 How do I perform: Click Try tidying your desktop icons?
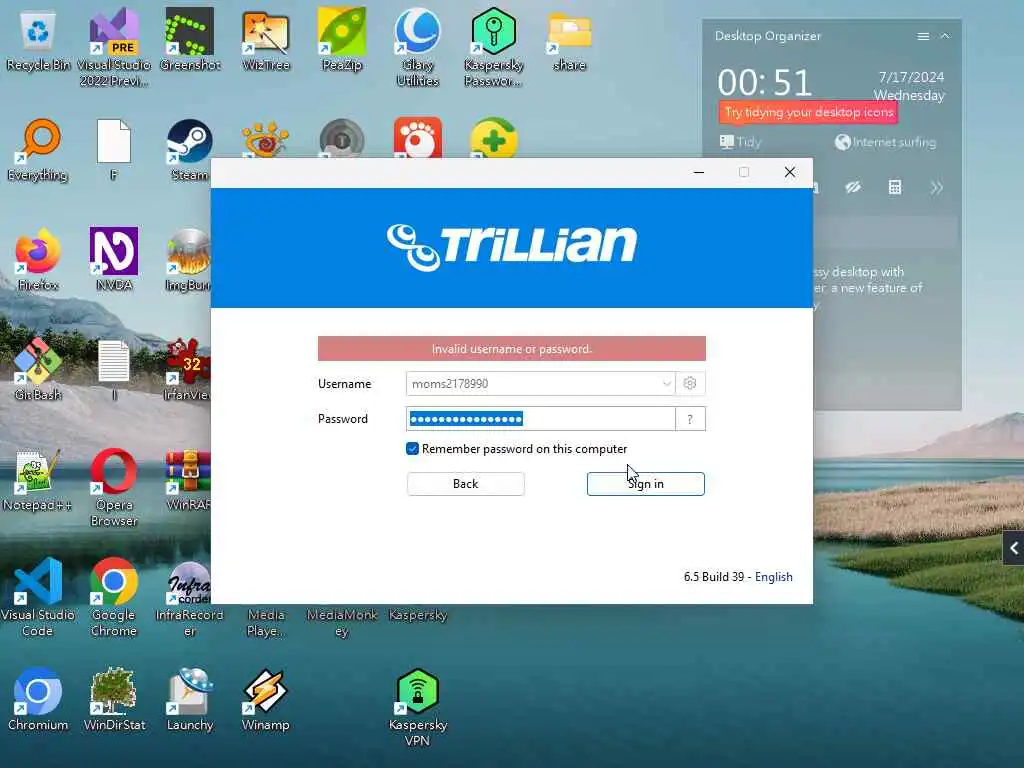point(808,112)
